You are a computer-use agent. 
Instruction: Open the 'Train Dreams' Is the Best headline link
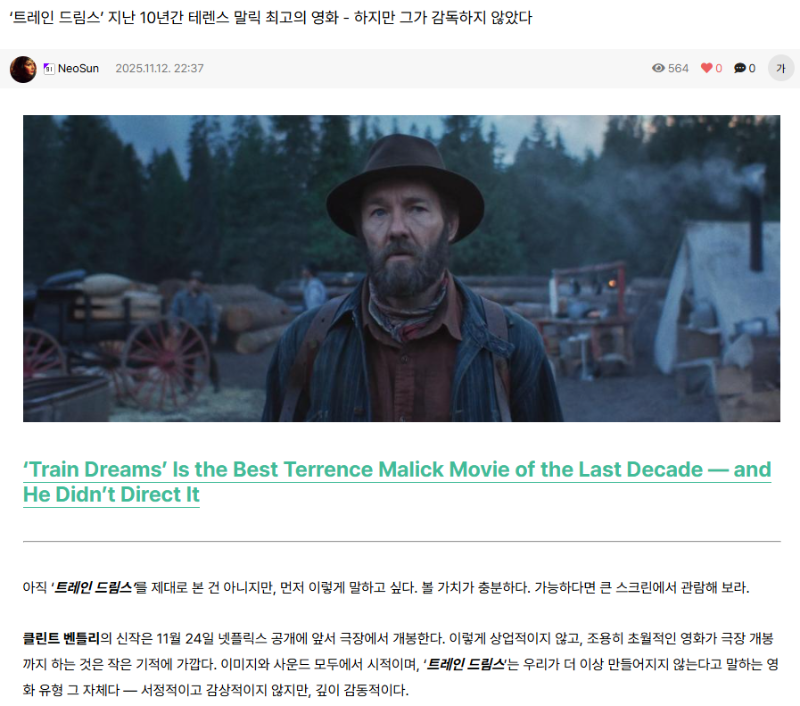click(397, 482)
